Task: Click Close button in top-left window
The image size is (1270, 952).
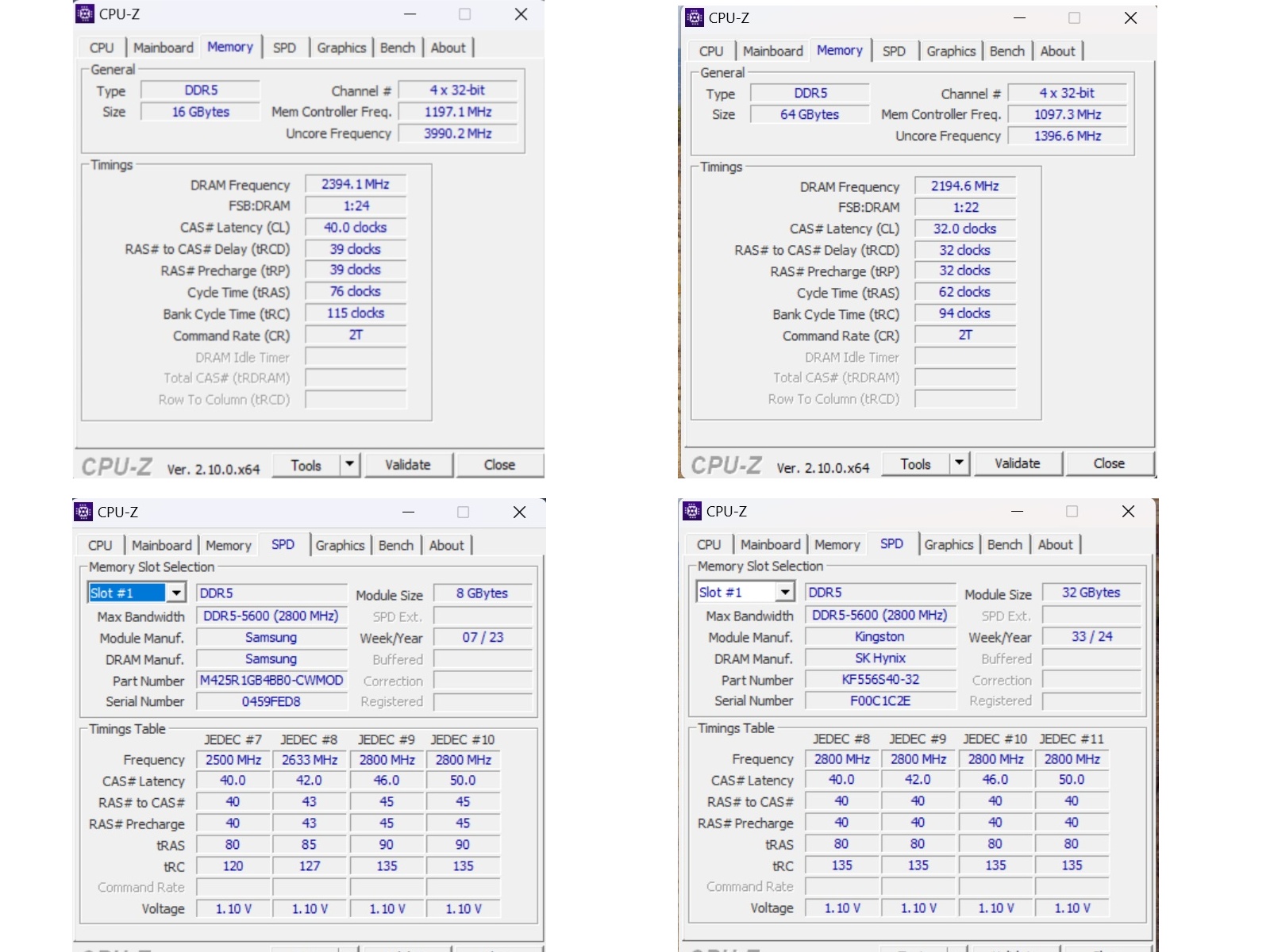Action: 500,465
